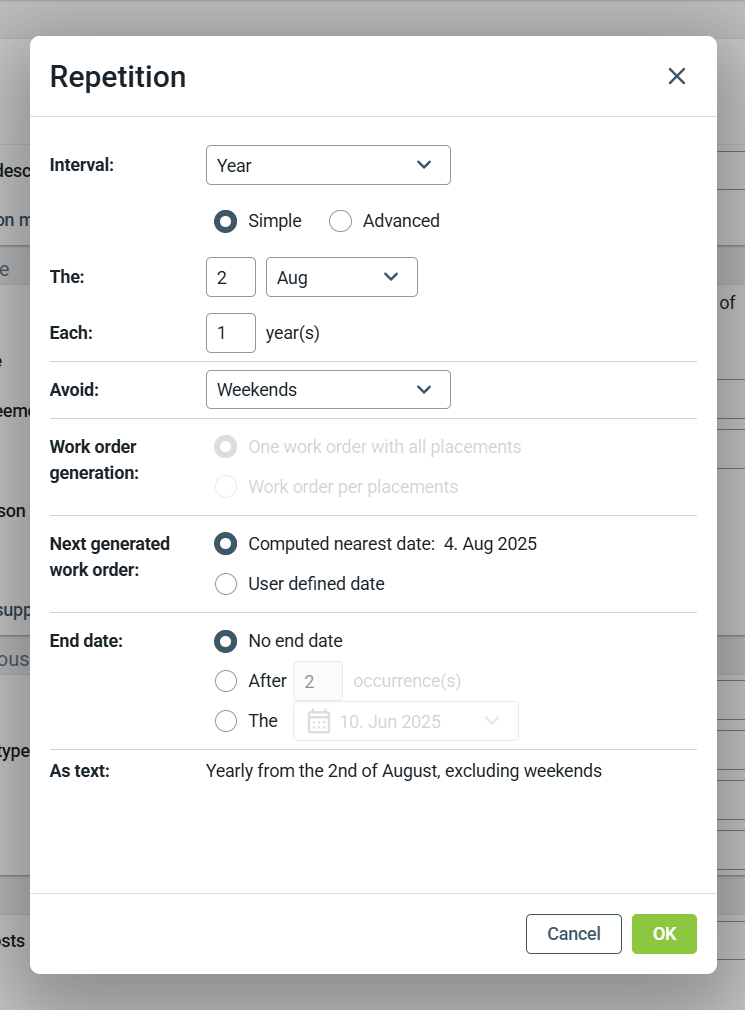Expand the month dropdown showing Aug

tap(341, 278)
